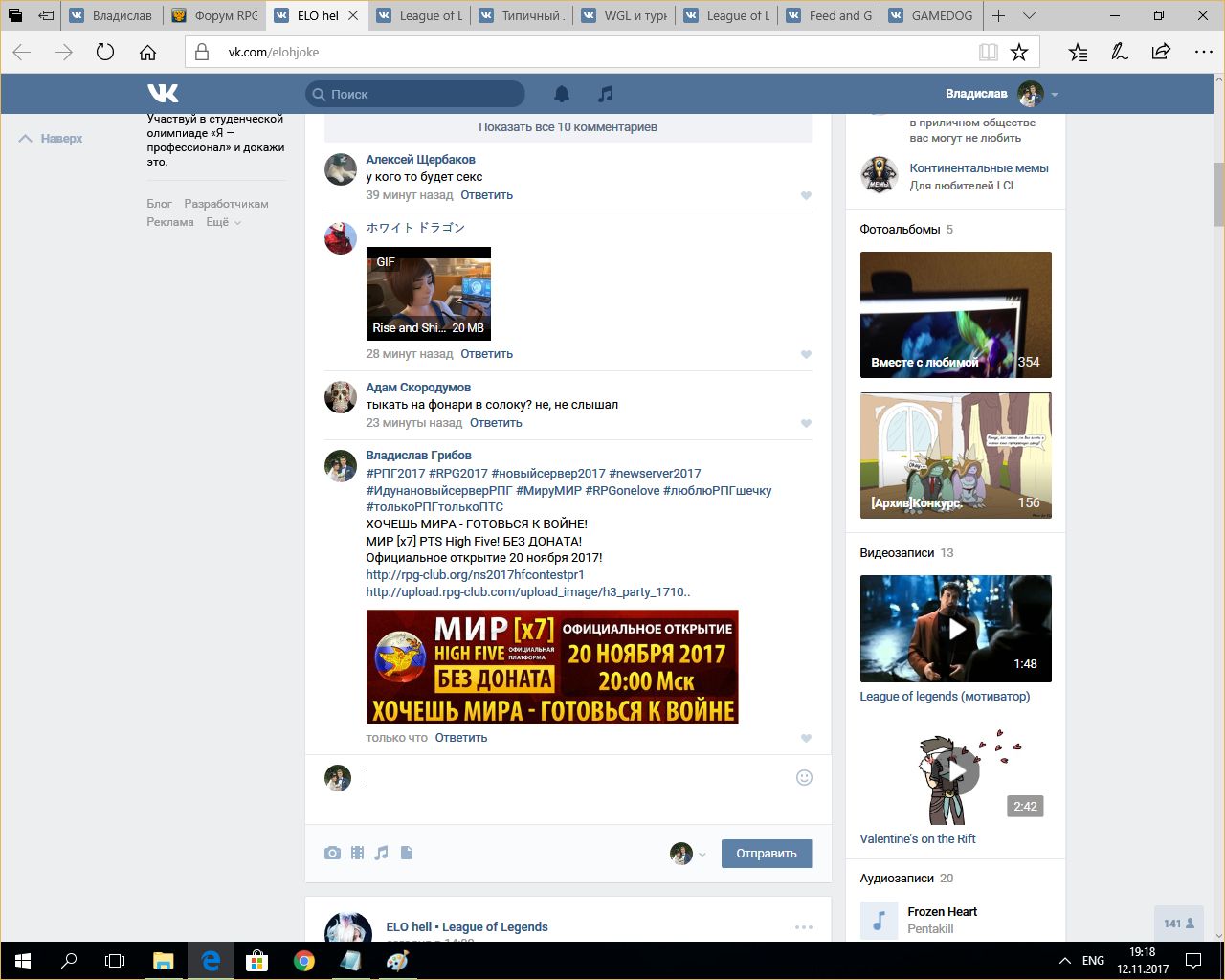Show all 10 comments

click(x=568, y=127)
